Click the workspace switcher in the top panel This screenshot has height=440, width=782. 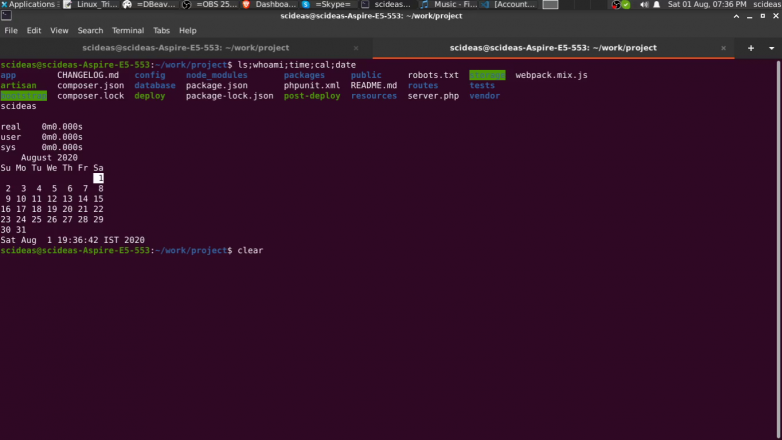pyautogui.click(x=550, y=4)
